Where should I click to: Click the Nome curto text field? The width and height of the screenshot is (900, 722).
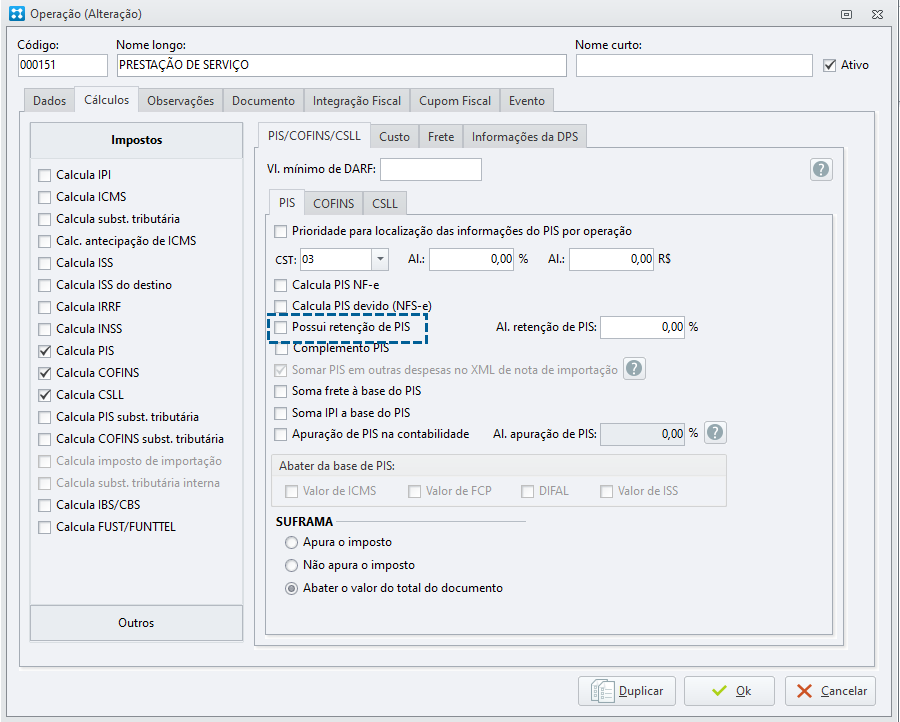(694, 65)
